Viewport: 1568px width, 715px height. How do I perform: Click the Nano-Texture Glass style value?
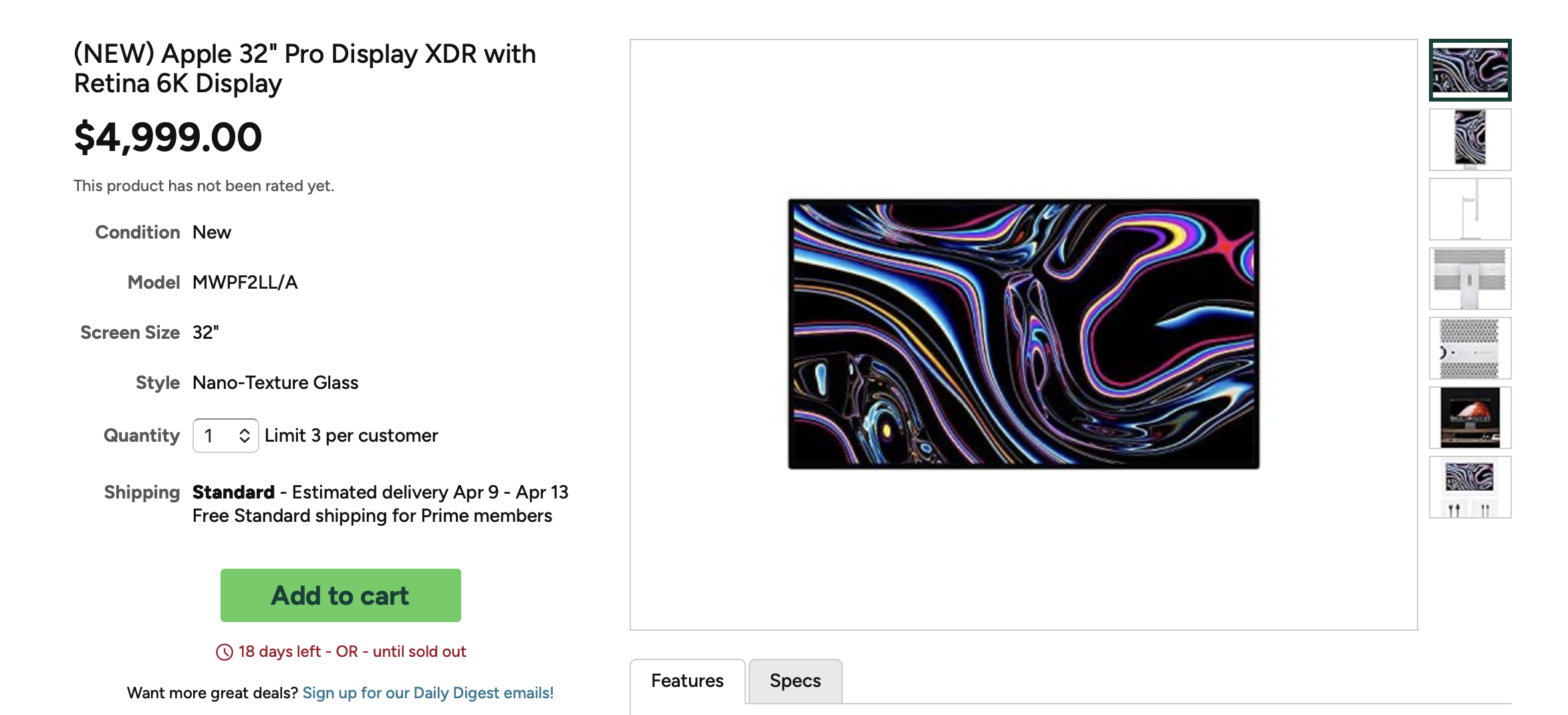pyautogui.click(x=275, y=383)
